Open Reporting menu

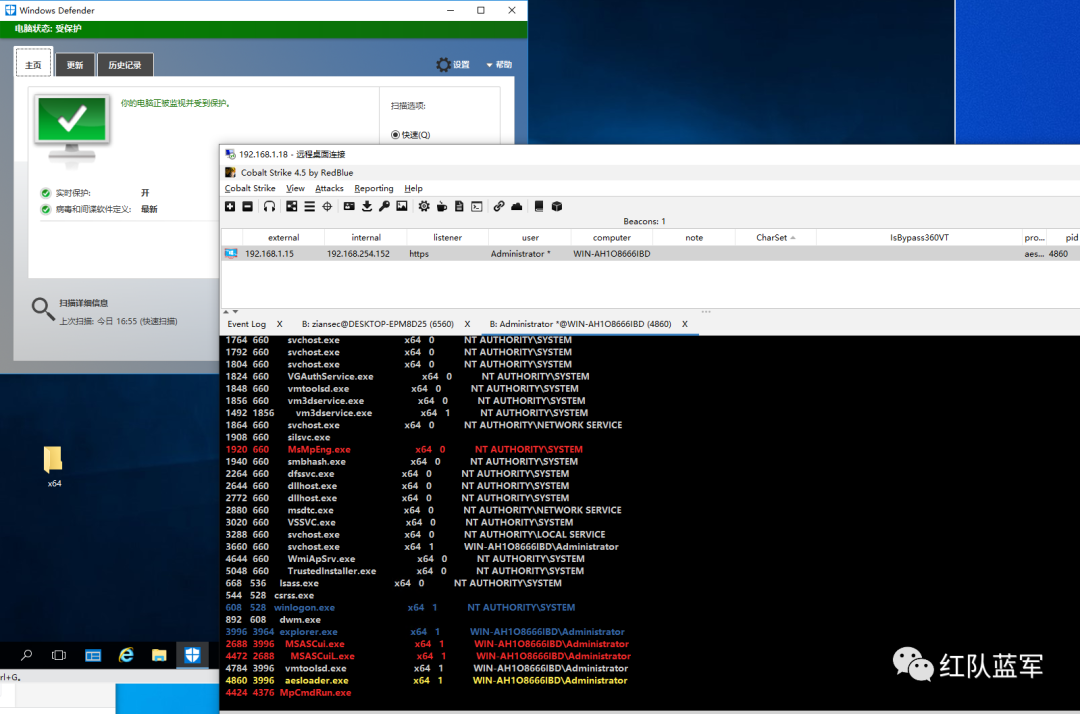click(373, 189)
